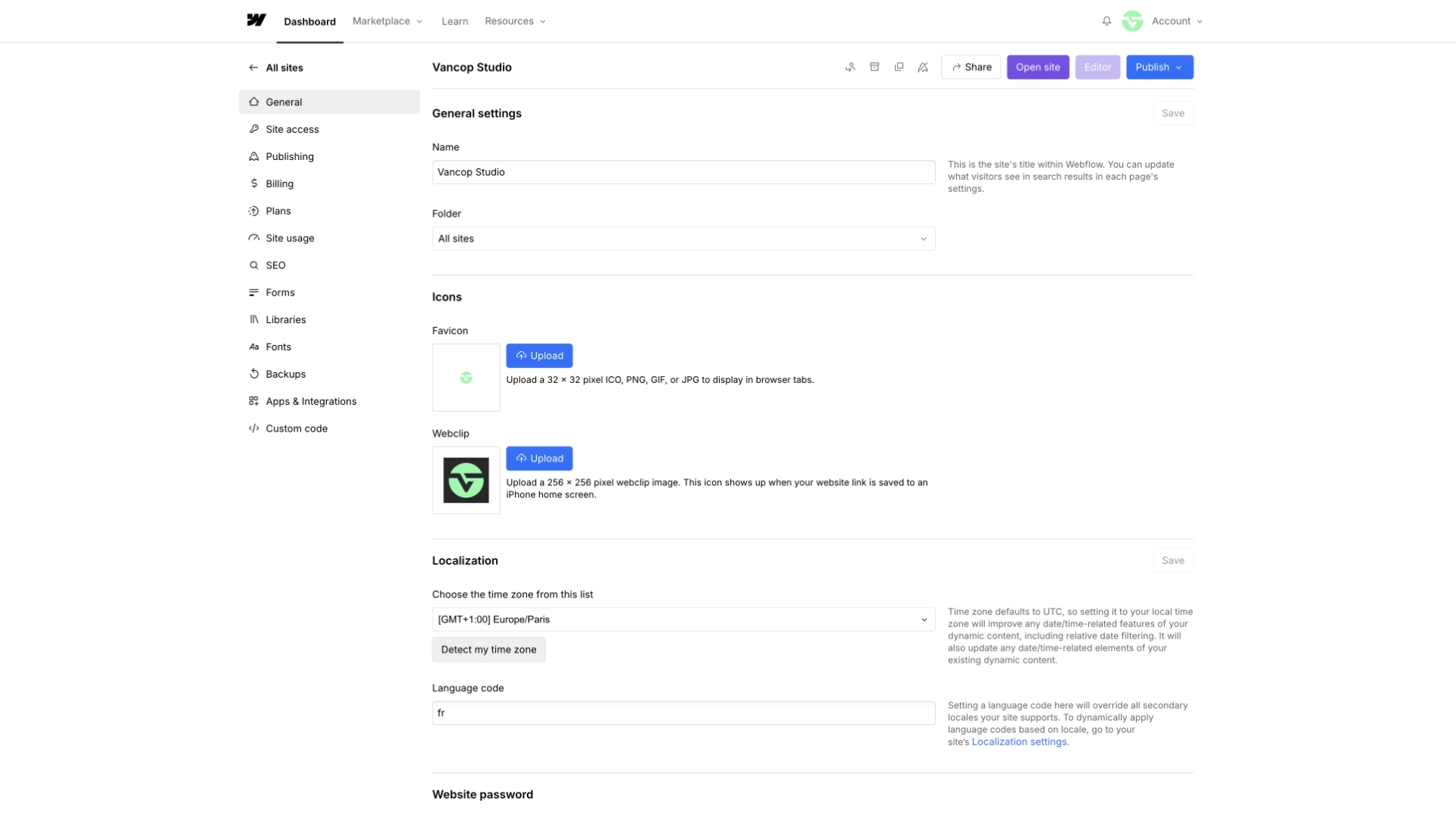Open the Marketplace menu
Image resolution: width=1456 pixels, height=819 pixels.
point(387,21)
